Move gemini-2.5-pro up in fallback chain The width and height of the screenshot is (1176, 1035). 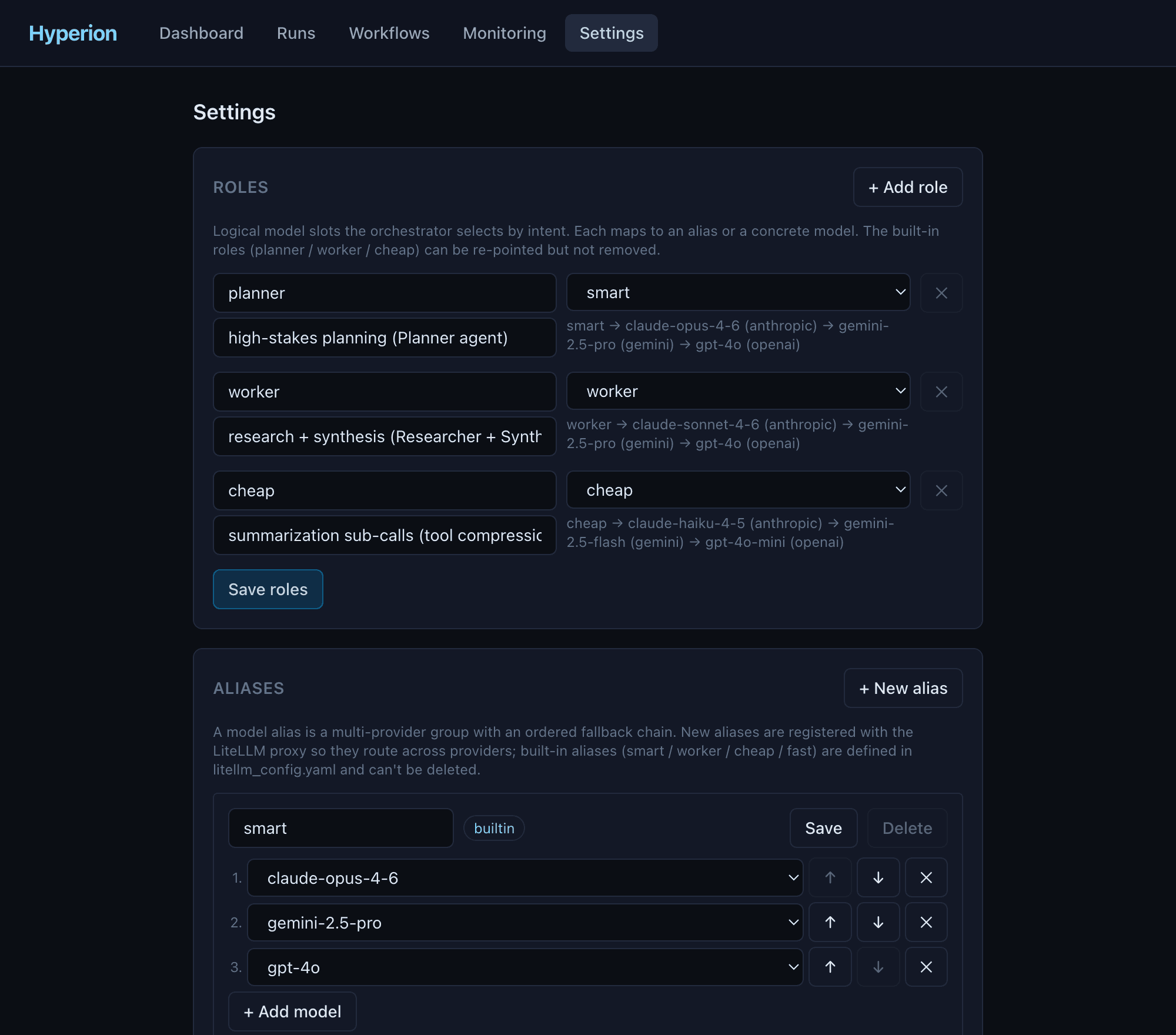point(830,922)
